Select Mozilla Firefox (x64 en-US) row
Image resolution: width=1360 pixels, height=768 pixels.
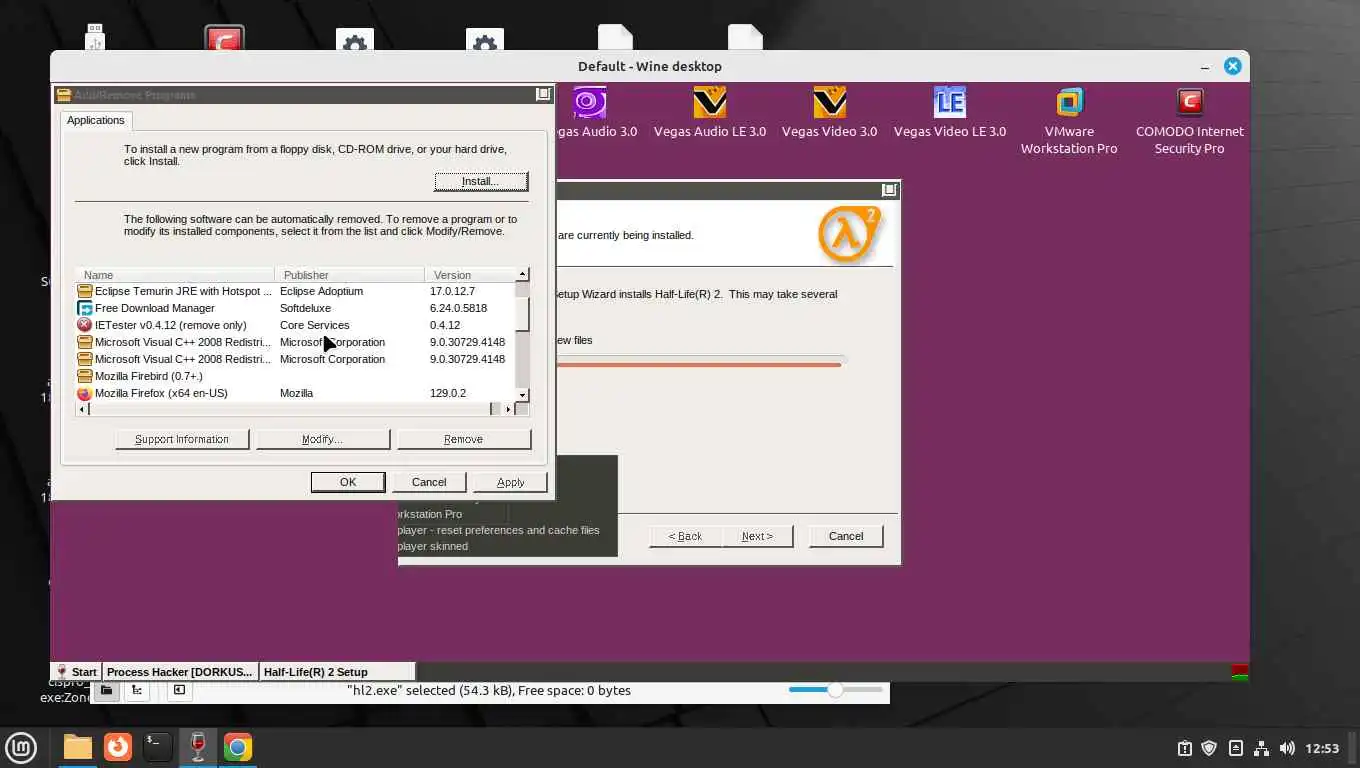[x=296, y=393]
